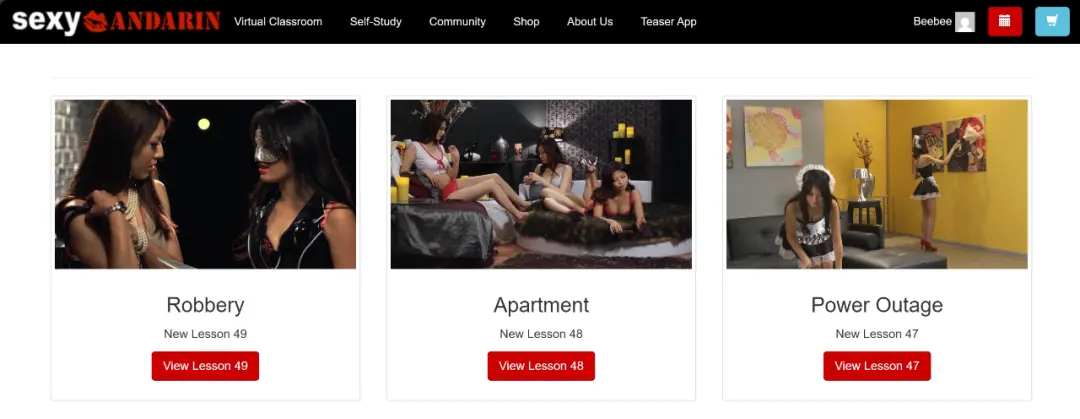Open the Shop menu item
This screenshot has height=419, width=1080.
pos(526,21)
